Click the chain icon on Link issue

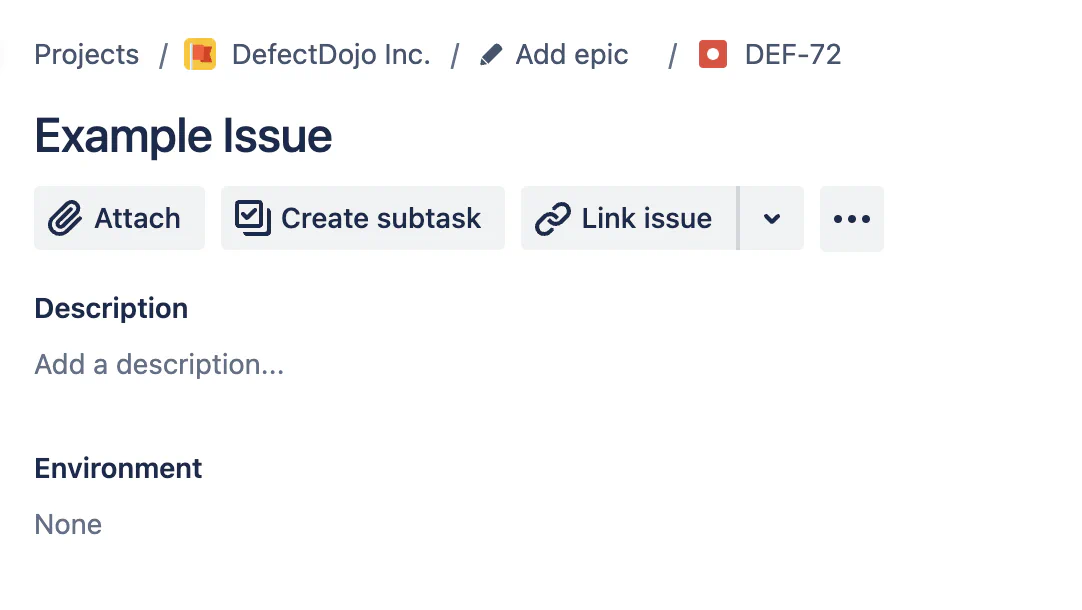pyautogui.click(x=553, y=218)
